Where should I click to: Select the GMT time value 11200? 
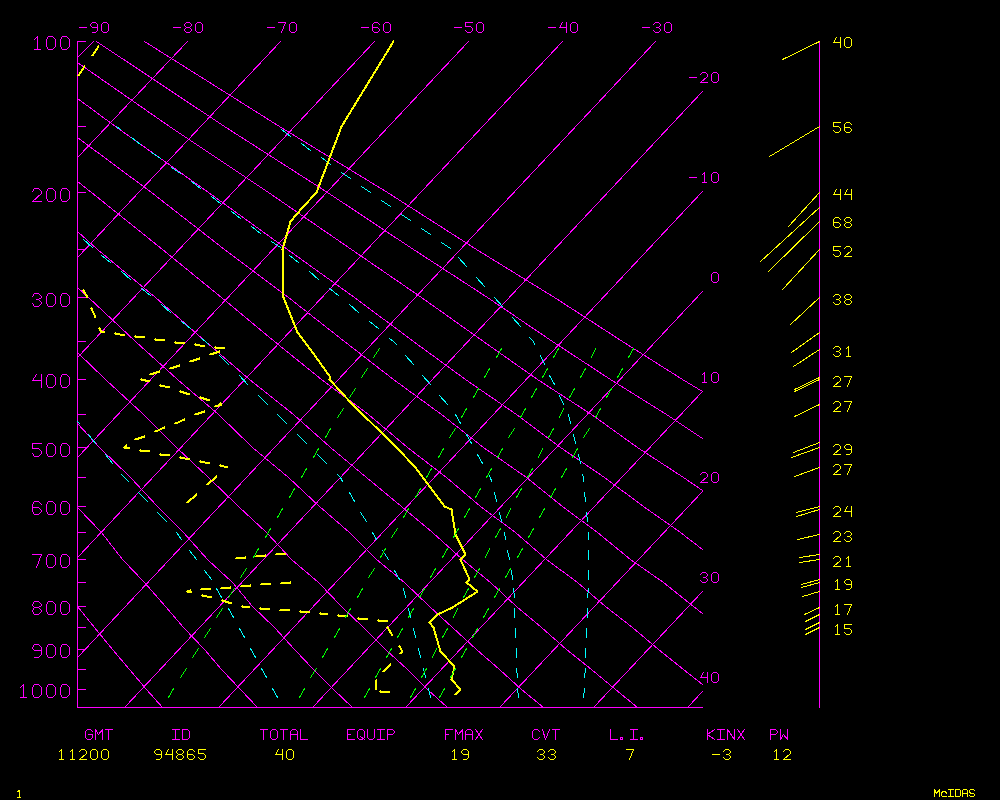coord(84,755)
